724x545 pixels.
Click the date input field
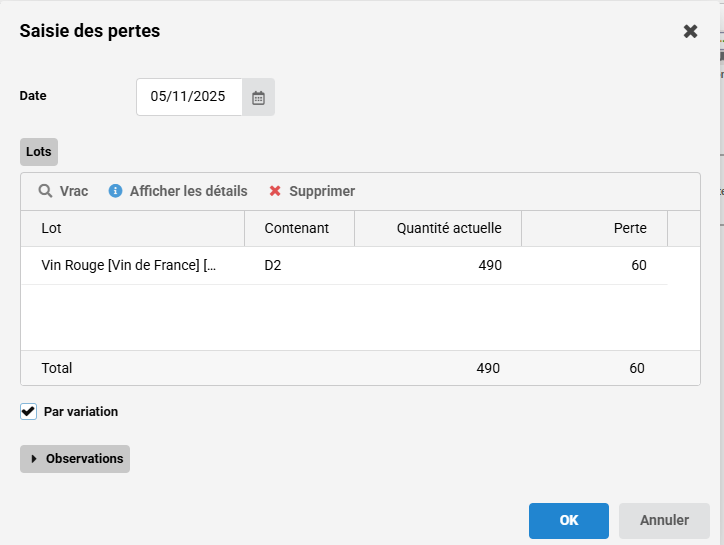coord(189,97)
